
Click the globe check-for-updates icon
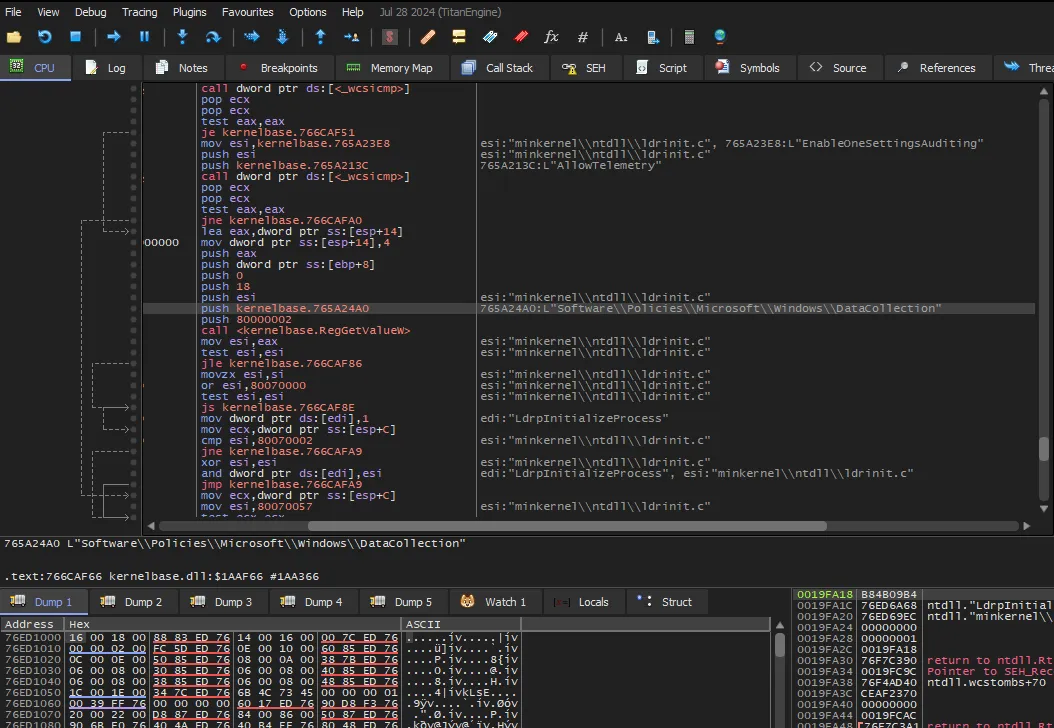tap(720, 37)
